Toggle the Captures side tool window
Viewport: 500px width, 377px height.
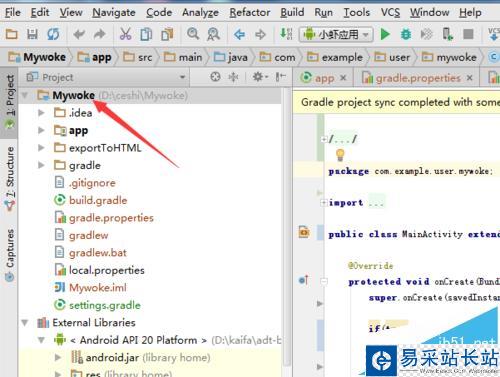click(10, 255)
